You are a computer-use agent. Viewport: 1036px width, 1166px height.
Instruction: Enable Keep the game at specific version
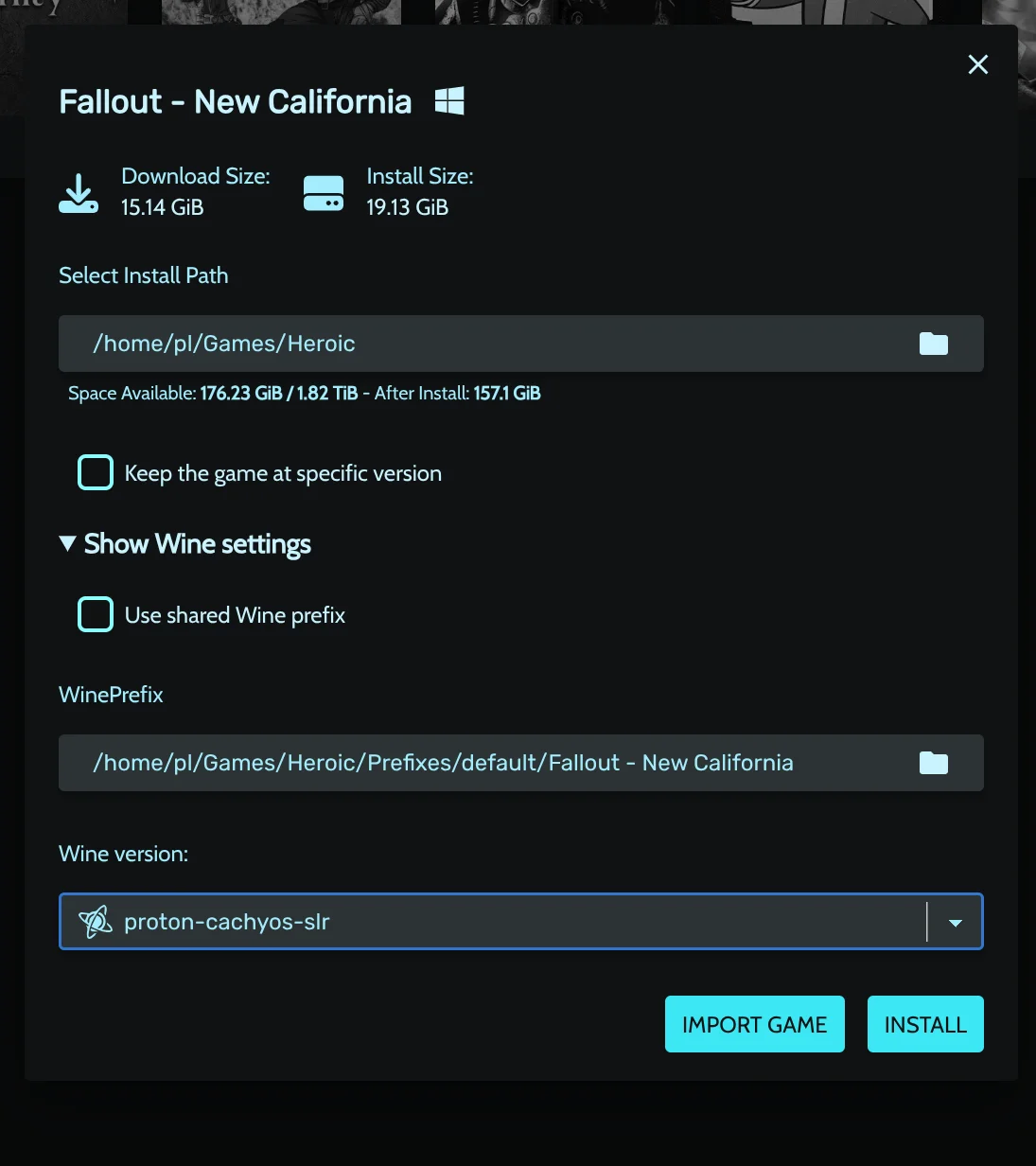pyautogui.click(x=96, y=472)
